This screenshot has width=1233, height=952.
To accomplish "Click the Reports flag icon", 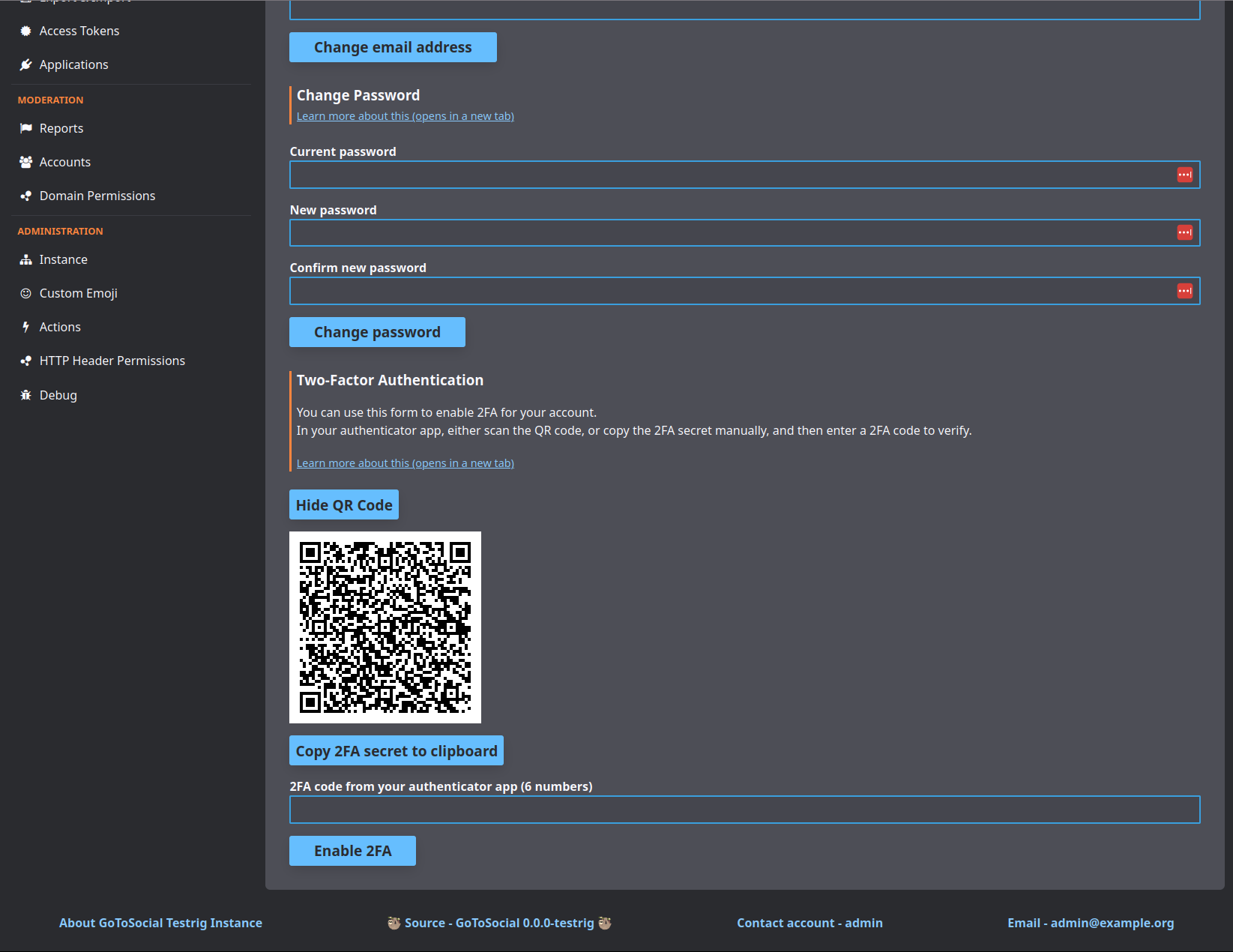I will click(x=25, y=128).
